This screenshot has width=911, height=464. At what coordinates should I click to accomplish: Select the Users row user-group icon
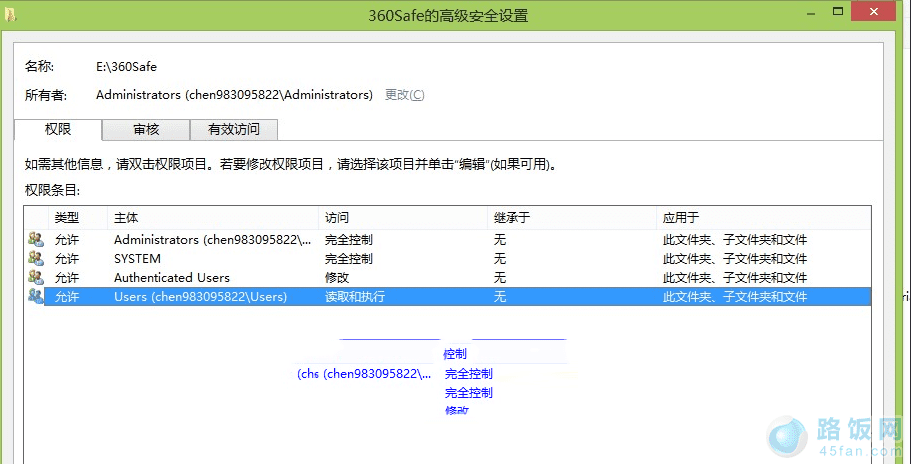36,297
